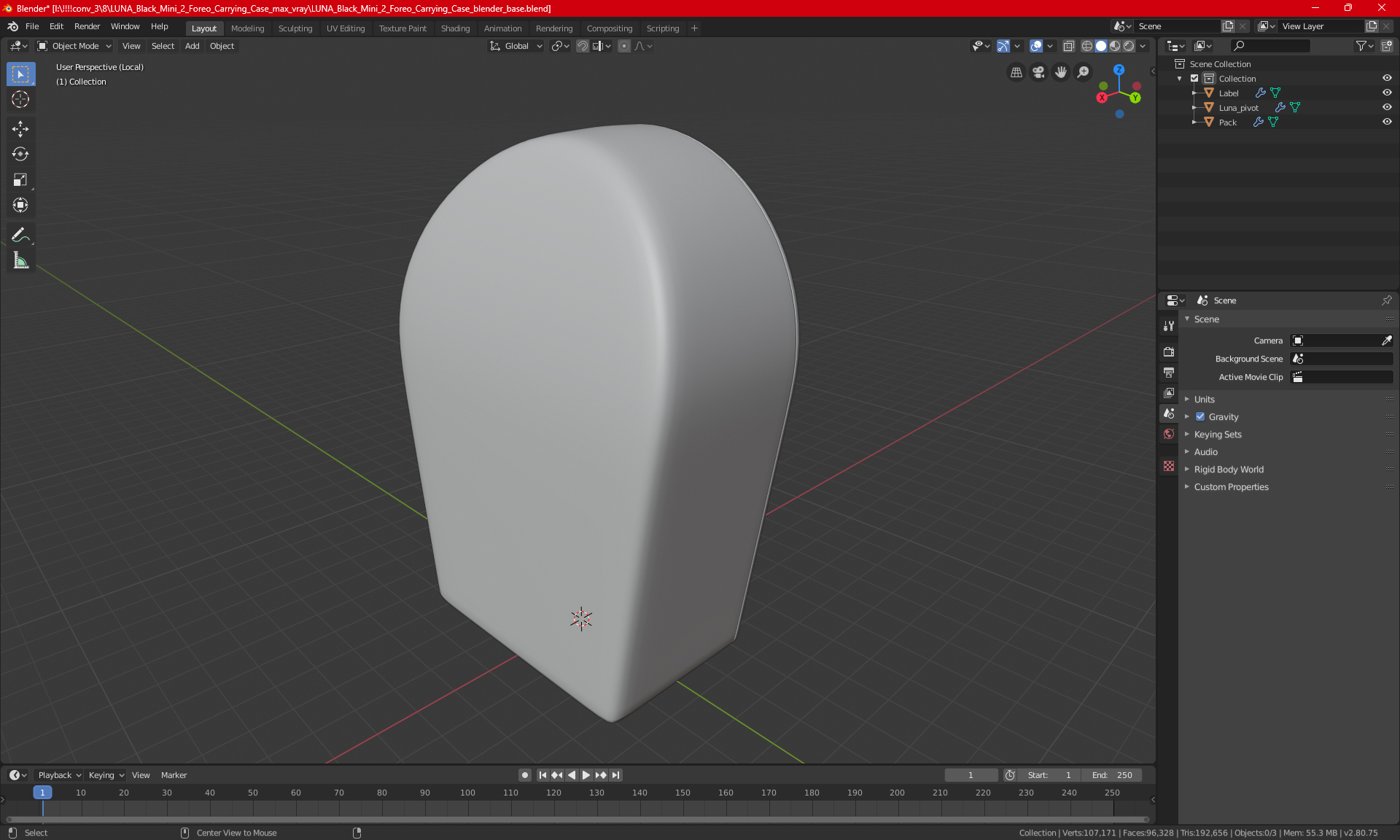Switch to the Sculpting workspace tab
1400x840 pixels.
tap(295, 28)
